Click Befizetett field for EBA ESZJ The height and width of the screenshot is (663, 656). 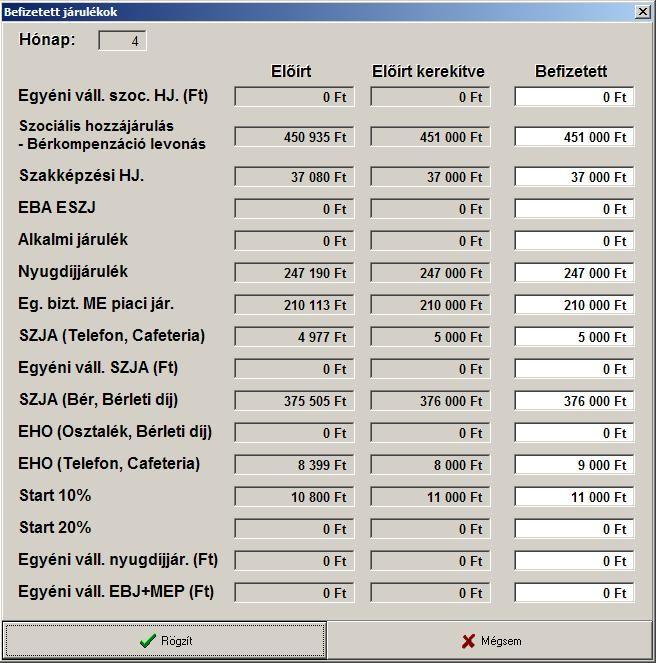pyautogui.click(x=574, y=209)
